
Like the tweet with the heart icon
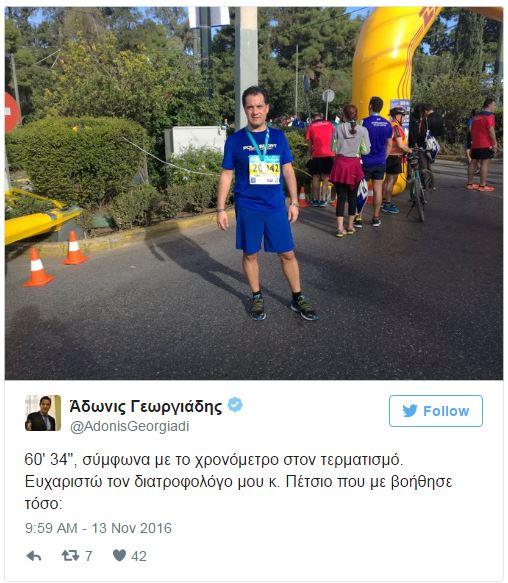click(x=119, y=555)
